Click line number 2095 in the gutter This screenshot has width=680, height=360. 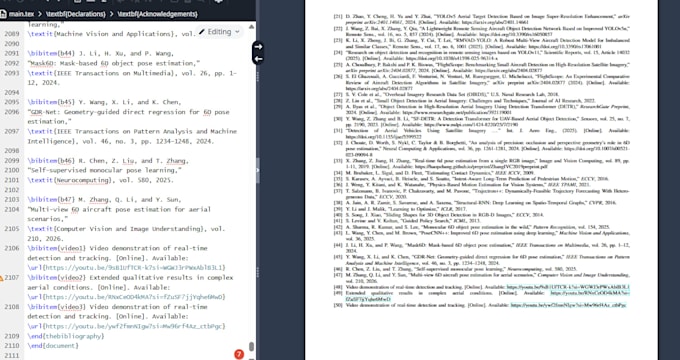tap(12, 102)
